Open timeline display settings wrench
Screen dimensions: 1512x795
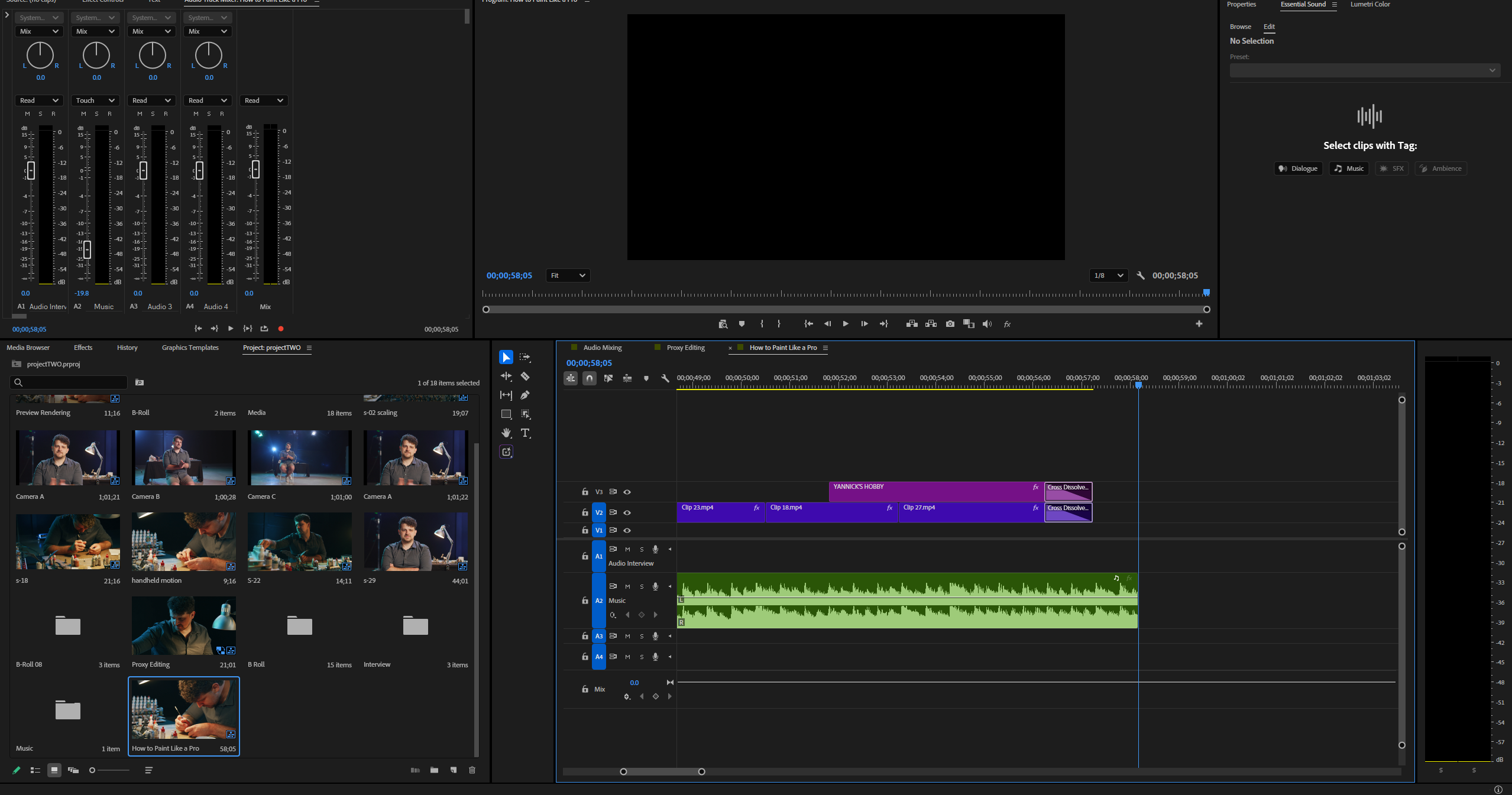click(665, 378)
